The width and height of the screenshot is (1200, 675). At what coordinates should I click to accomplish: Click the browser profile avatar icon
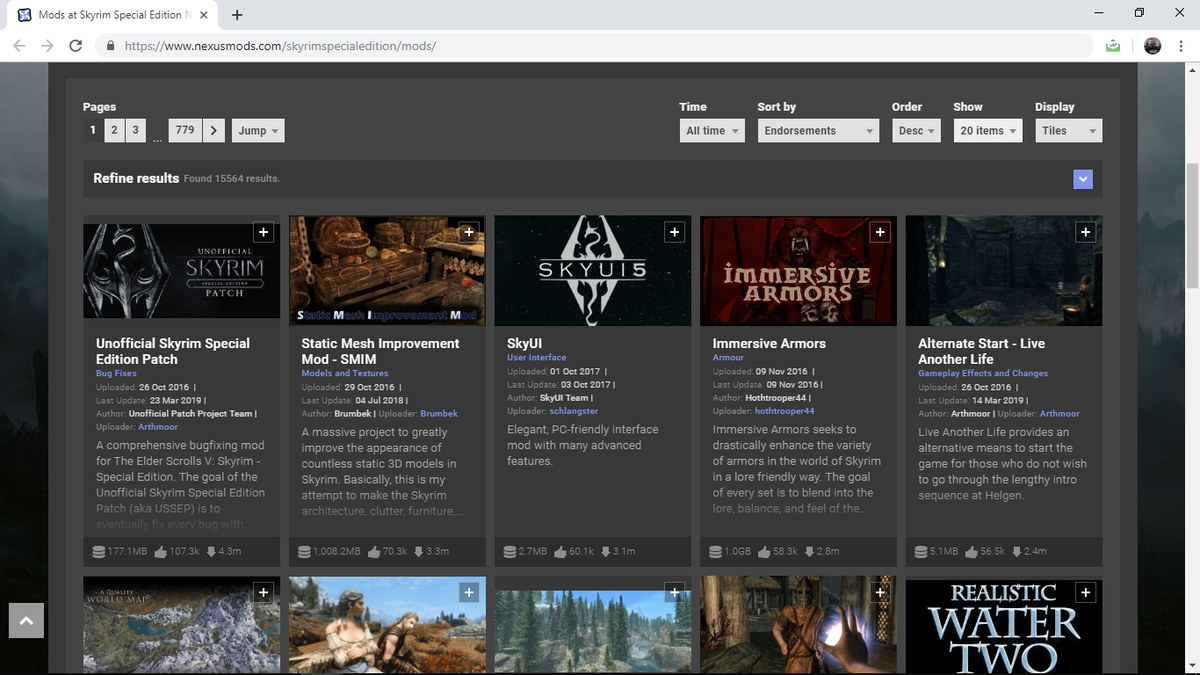pyautogui.click(x=1152, y=45)
